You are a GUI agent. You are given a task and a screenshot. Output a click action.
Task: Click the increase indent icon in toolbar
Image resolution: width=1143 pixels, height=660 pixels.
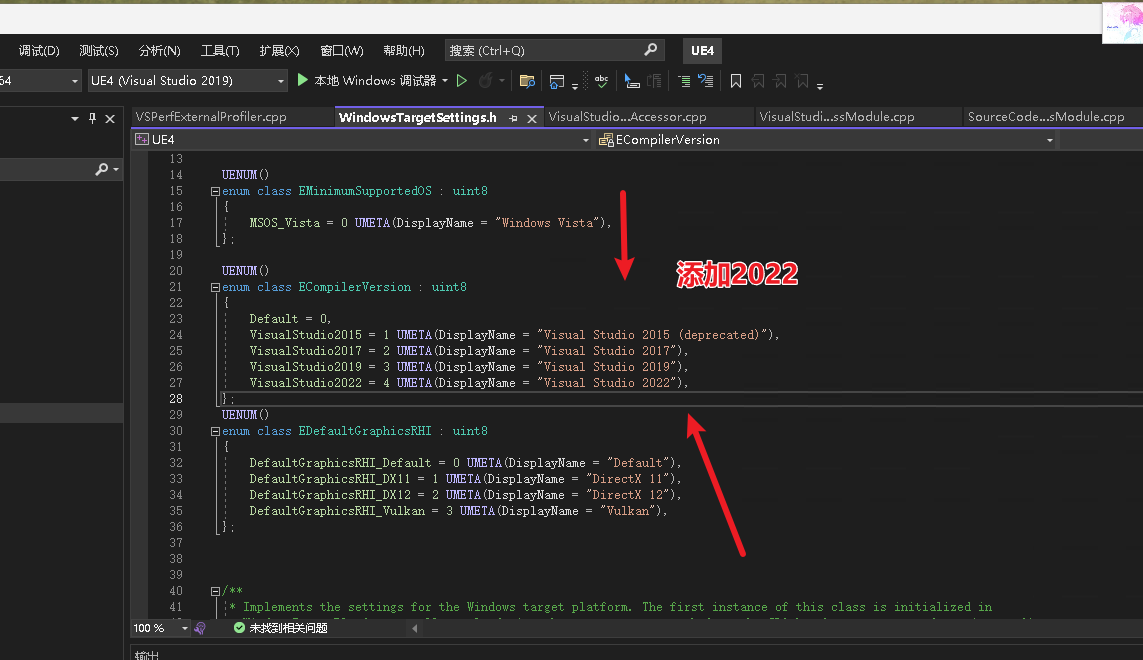(684, 81)
